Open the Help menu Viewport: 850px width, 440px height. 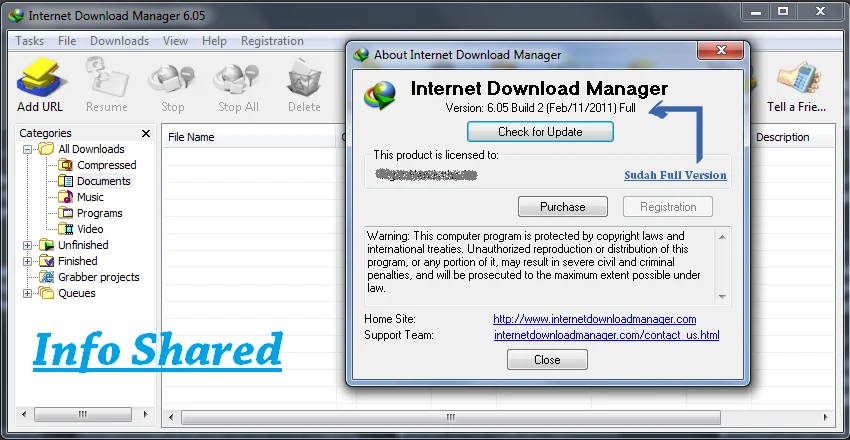coord(214,41)
